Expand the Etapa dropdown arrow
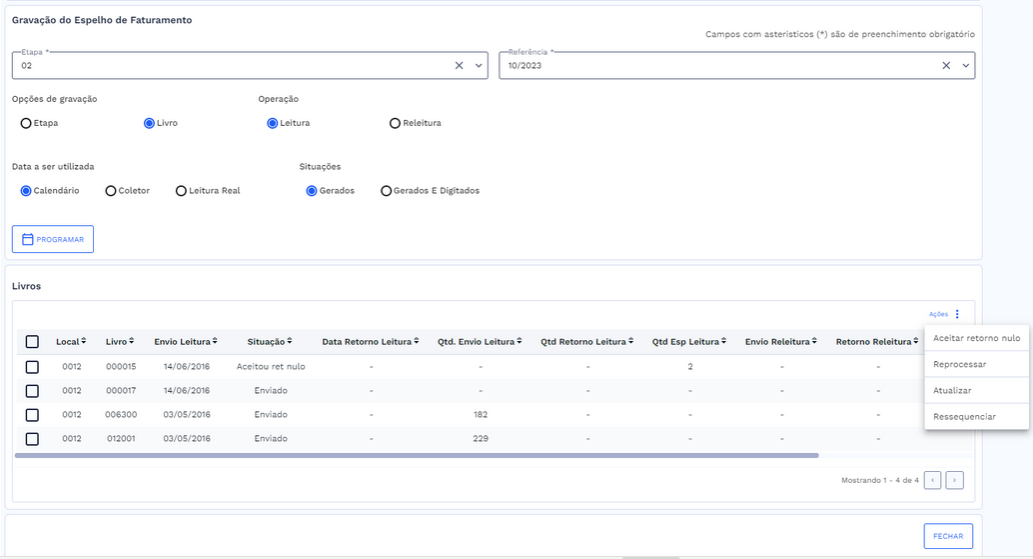Image resolution: width=1033 pixels, height=559 pixels. pos(479,65)
